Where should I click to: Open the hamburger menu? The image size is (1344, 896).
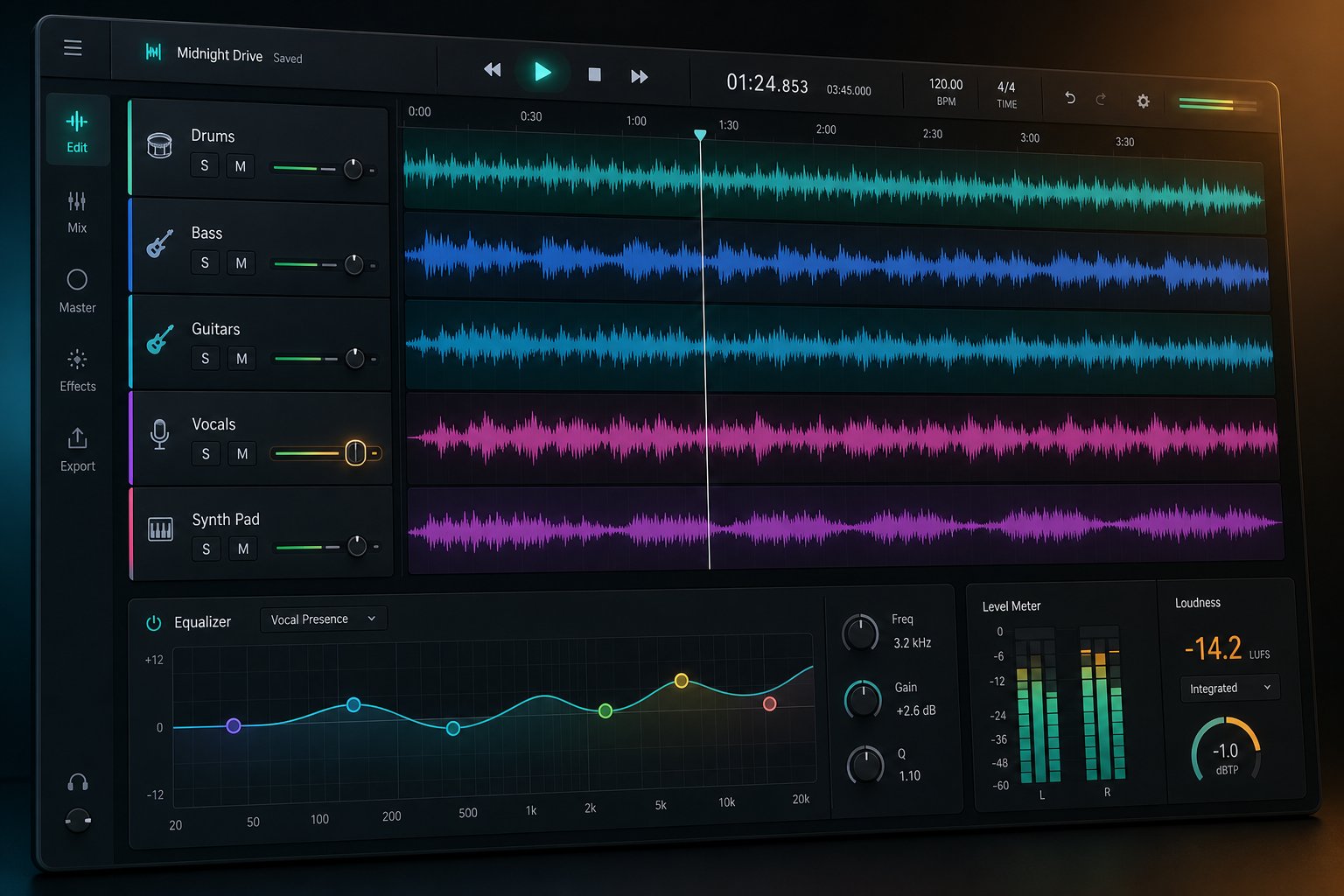point(73,47)
